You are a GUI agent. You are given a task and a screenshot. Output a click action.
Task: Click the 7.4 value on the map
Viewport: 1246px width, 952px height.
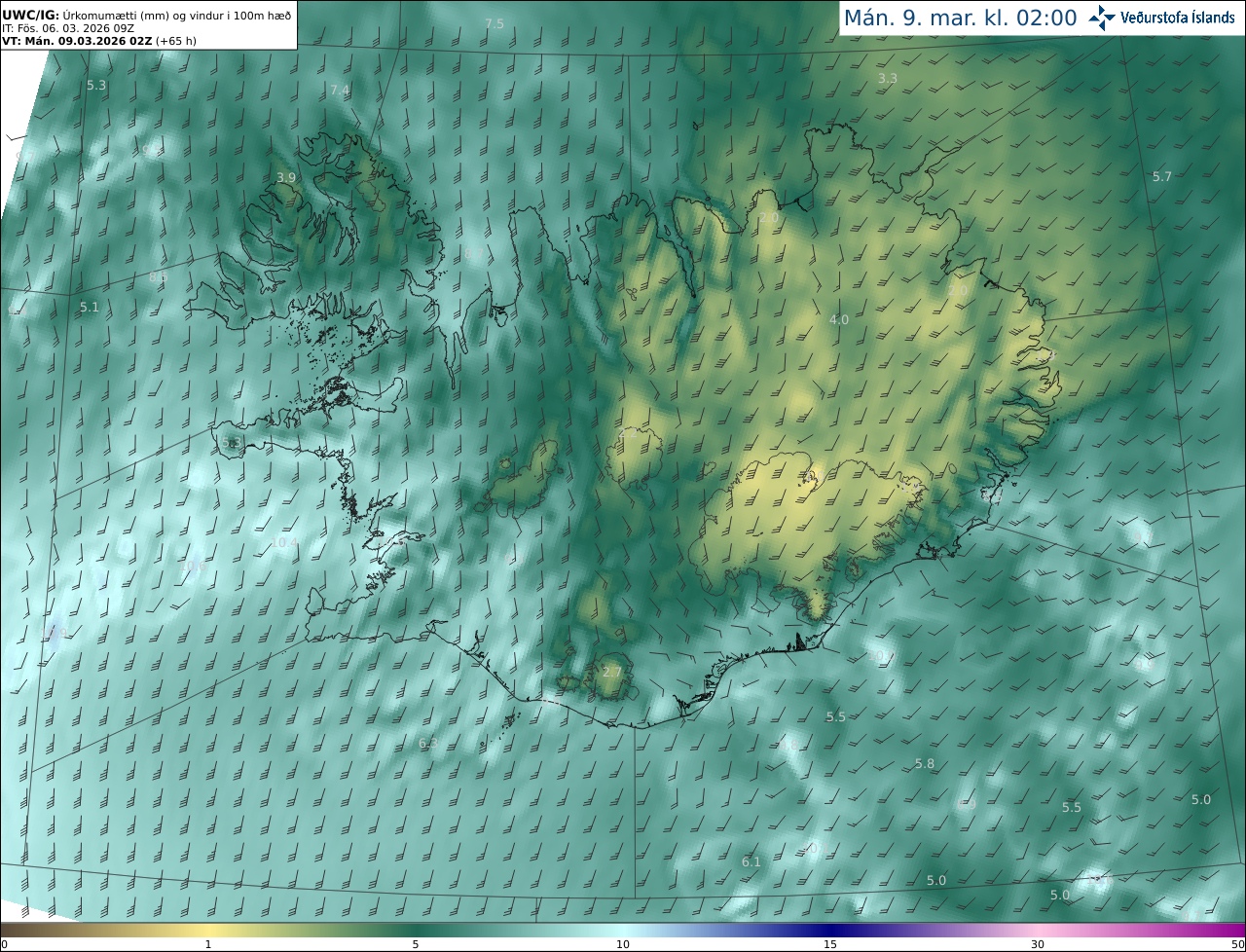339,90
